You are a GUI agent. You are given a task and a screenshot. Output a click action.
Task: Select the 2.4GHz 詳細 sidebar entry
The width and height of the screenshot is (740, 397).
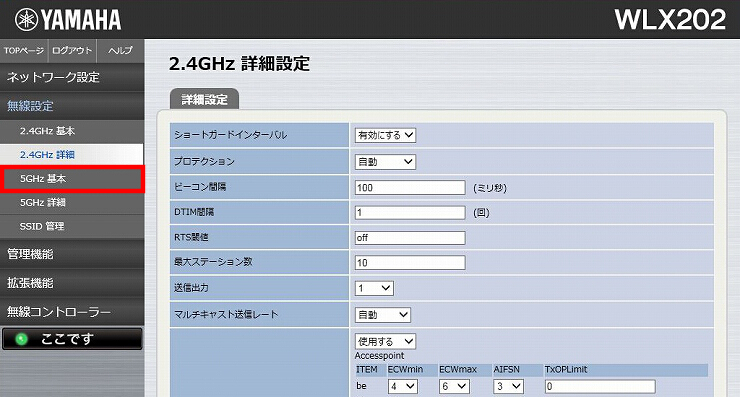click(72, 155)
